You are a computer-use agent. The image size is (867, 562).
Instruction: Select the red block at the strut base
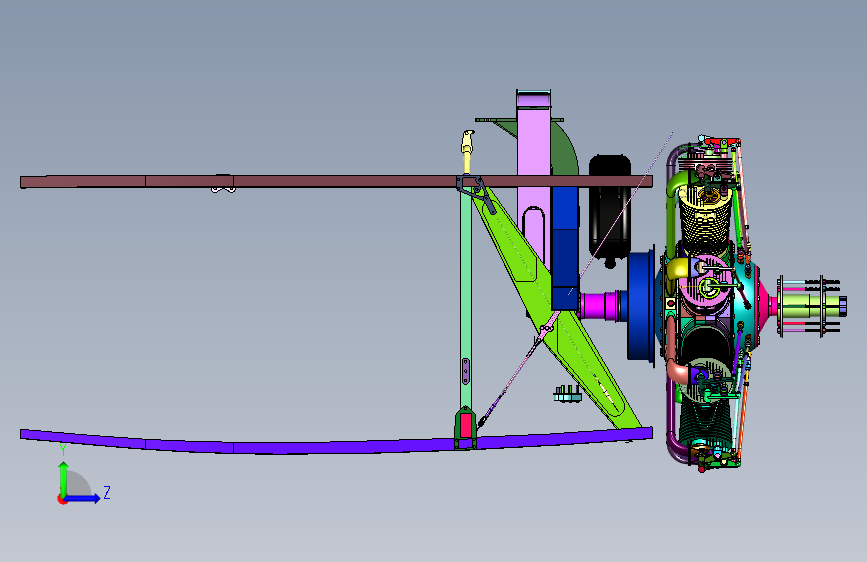click(x=466, y=426)
